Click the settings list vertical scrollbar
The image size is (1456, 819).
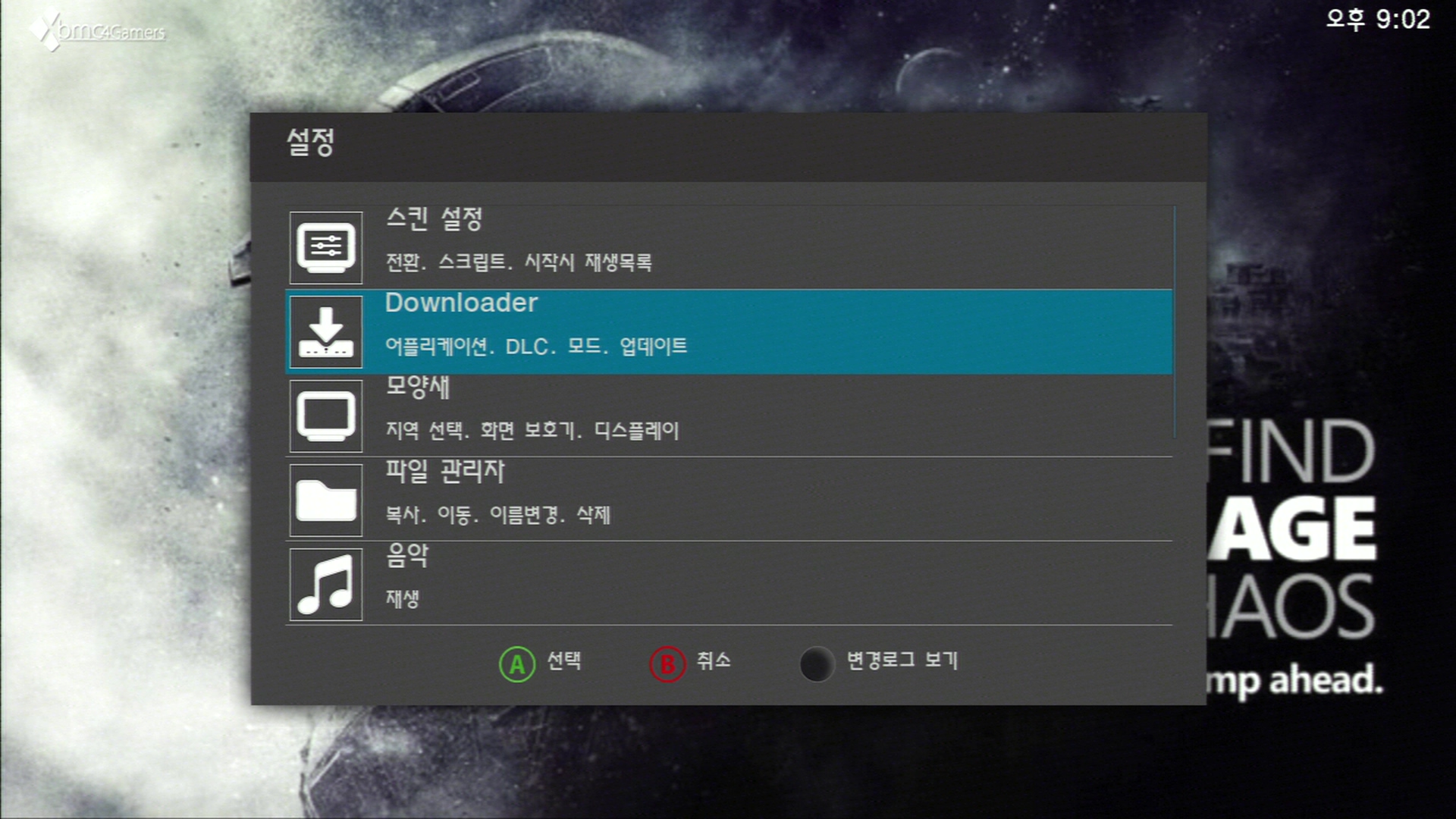pos(1175,322)
